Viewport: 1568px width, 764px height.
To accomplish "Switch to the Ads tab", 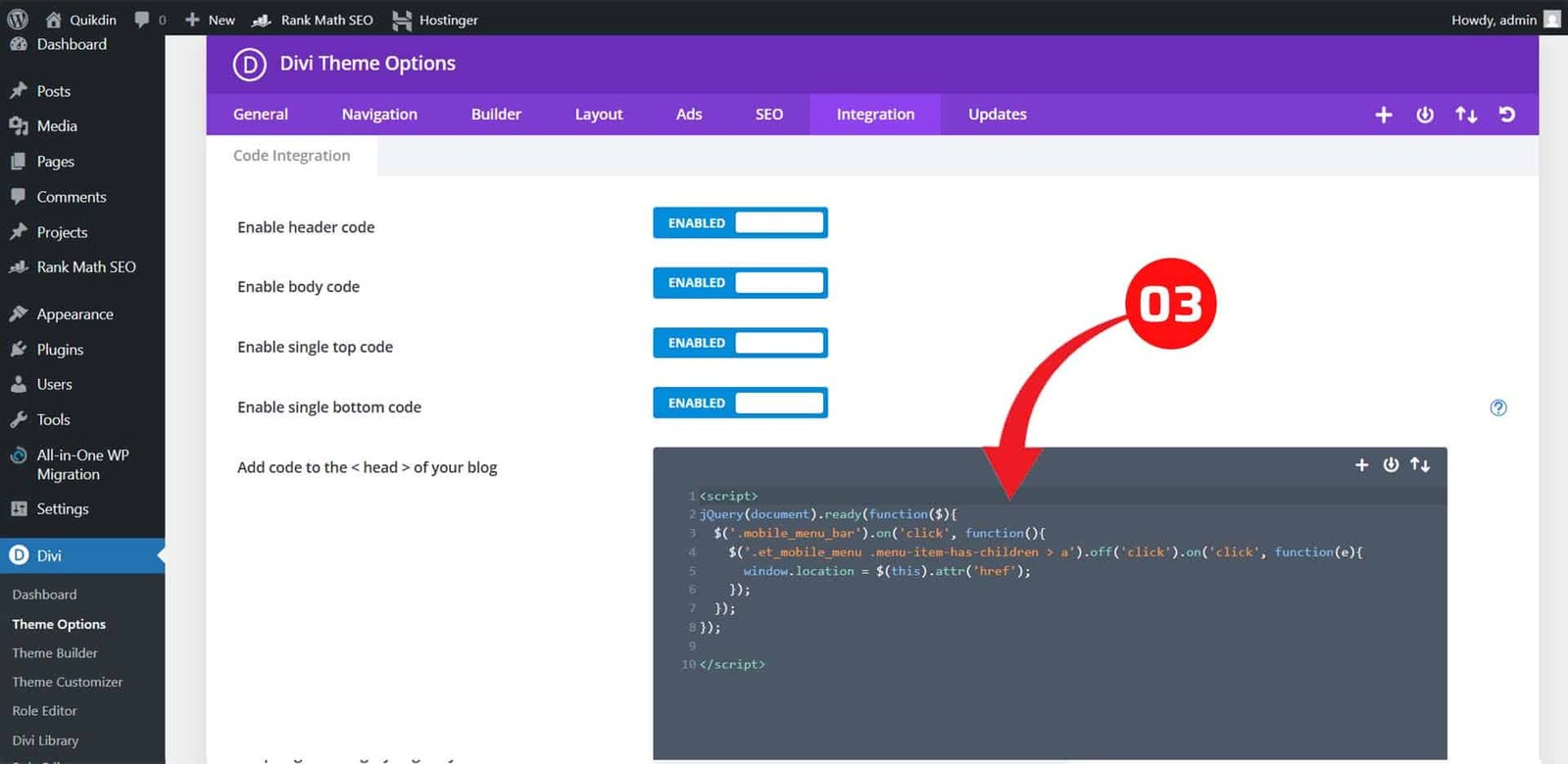I will 689,115.
